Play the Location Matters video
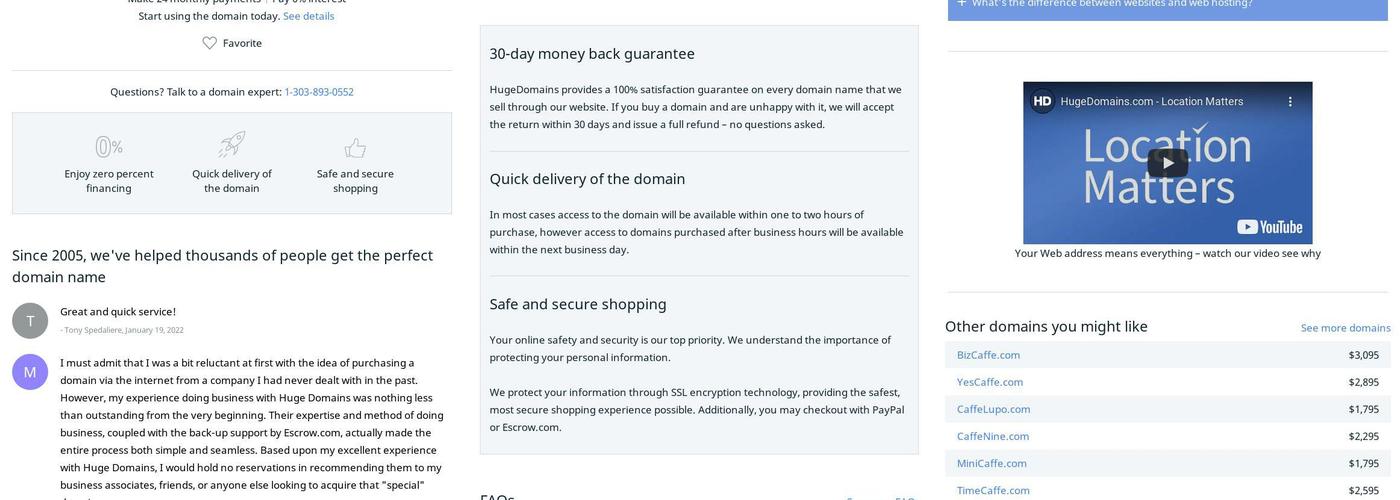Viewport: 1400px width, 500px height. tap(1167, 163)
